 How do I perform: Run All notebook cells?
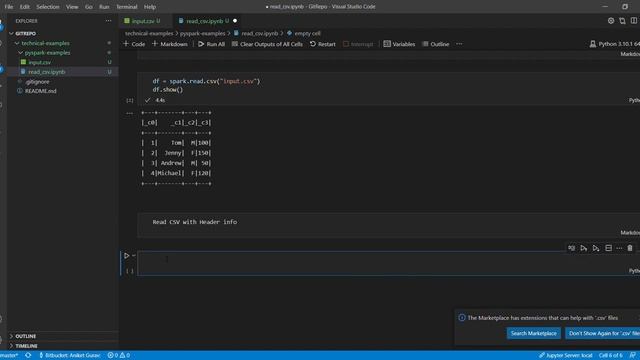(211, 44)
